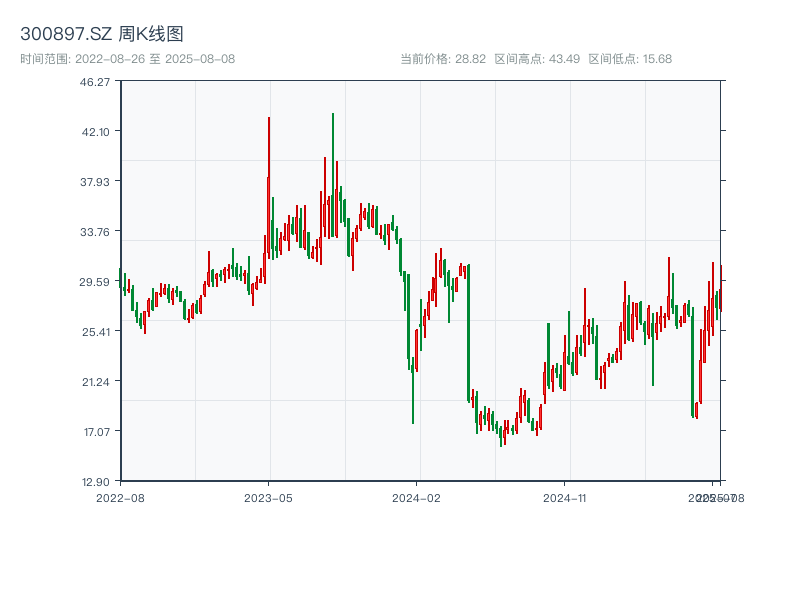The image size is (800, 600).
Task: Select the 2022-08 x-axis date label
Action: pos(120,497)
